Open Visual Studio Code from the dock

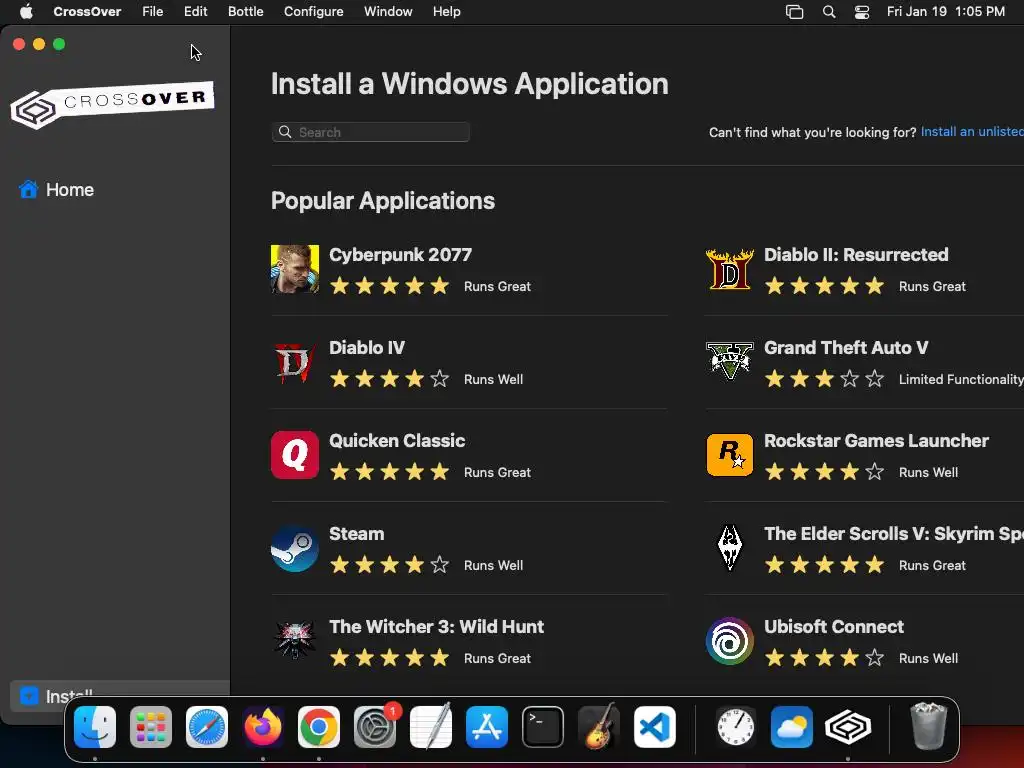tap(654, 727)
